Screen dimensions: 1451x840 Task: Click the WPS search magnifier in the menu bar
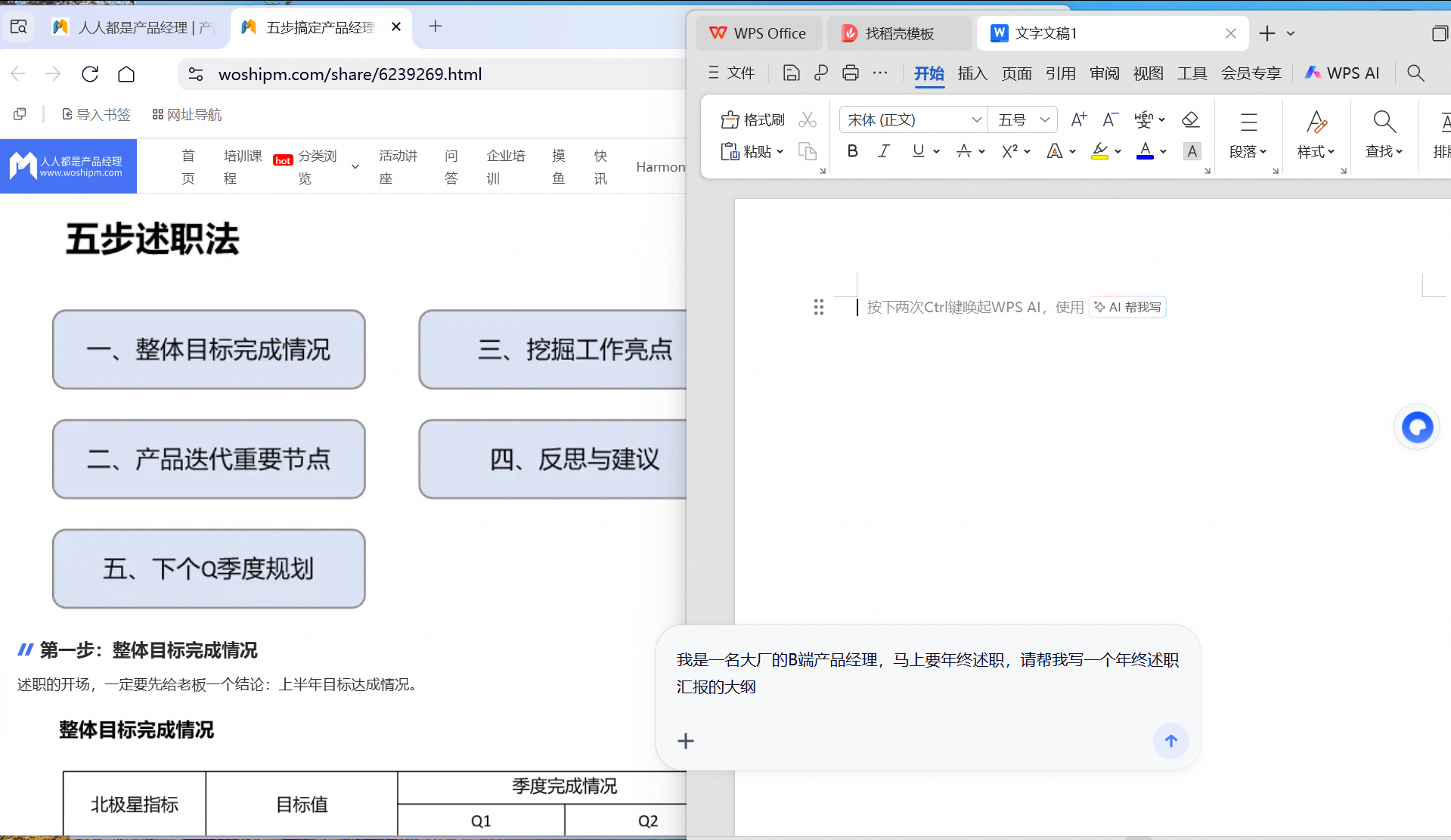point(1415,73)
